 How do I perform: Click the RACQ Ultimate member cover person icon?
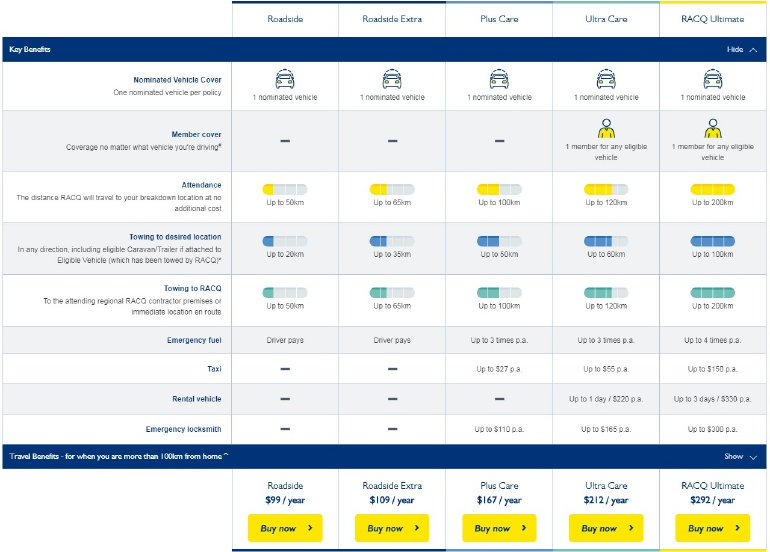pos(713,129)
